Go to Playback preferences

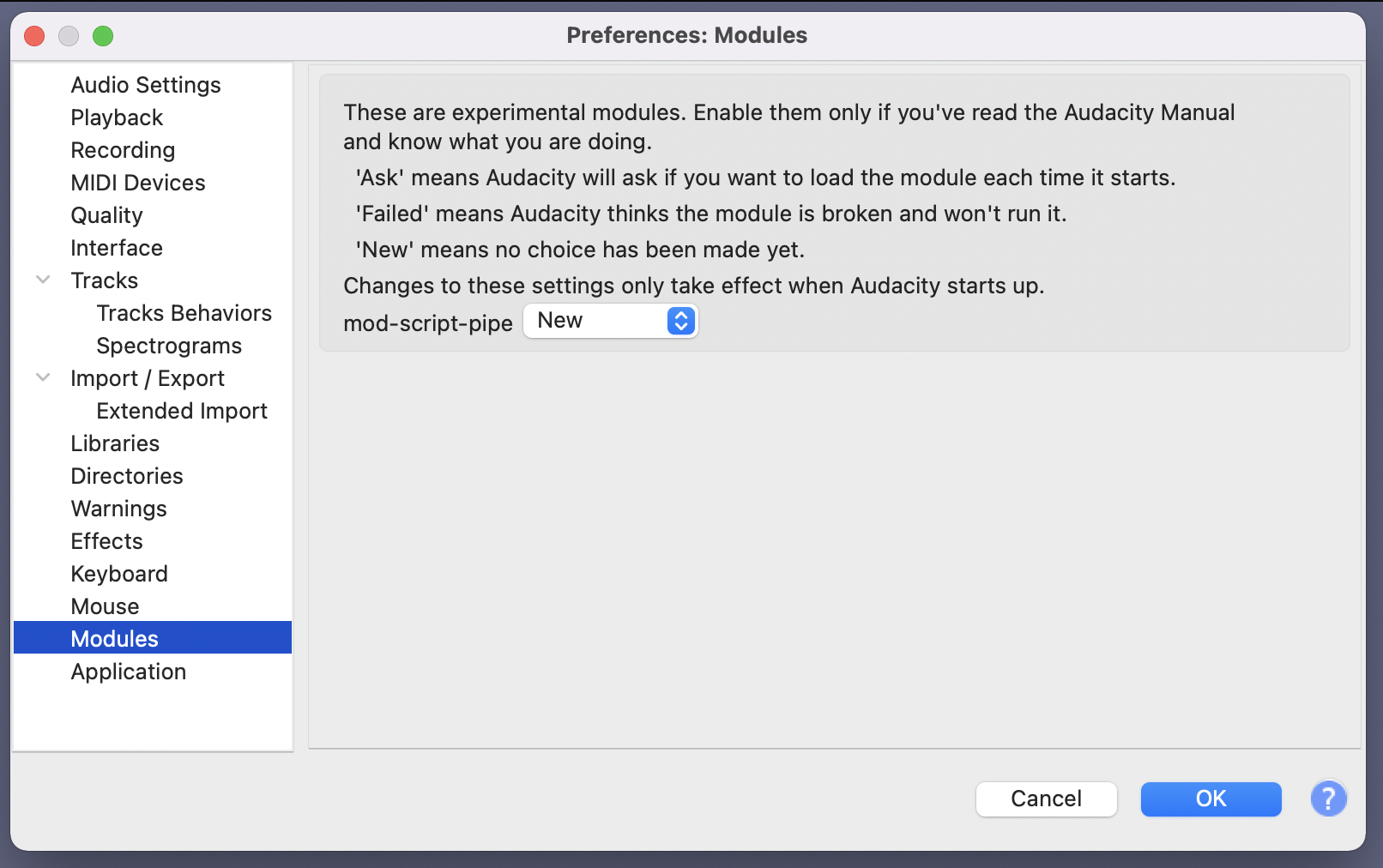[117, 118]
